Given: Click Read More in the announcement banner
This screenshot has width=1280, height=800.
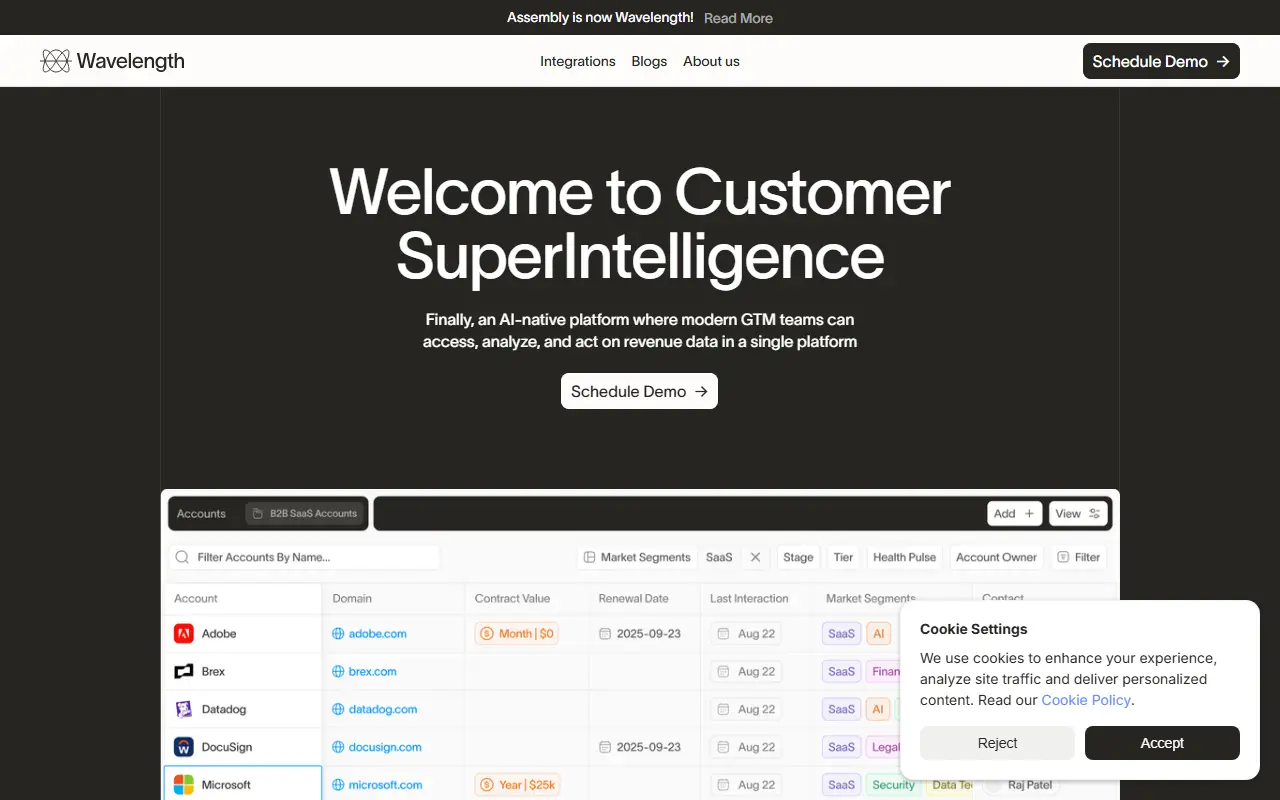Looking at the screenshot, I should (738, 18).
